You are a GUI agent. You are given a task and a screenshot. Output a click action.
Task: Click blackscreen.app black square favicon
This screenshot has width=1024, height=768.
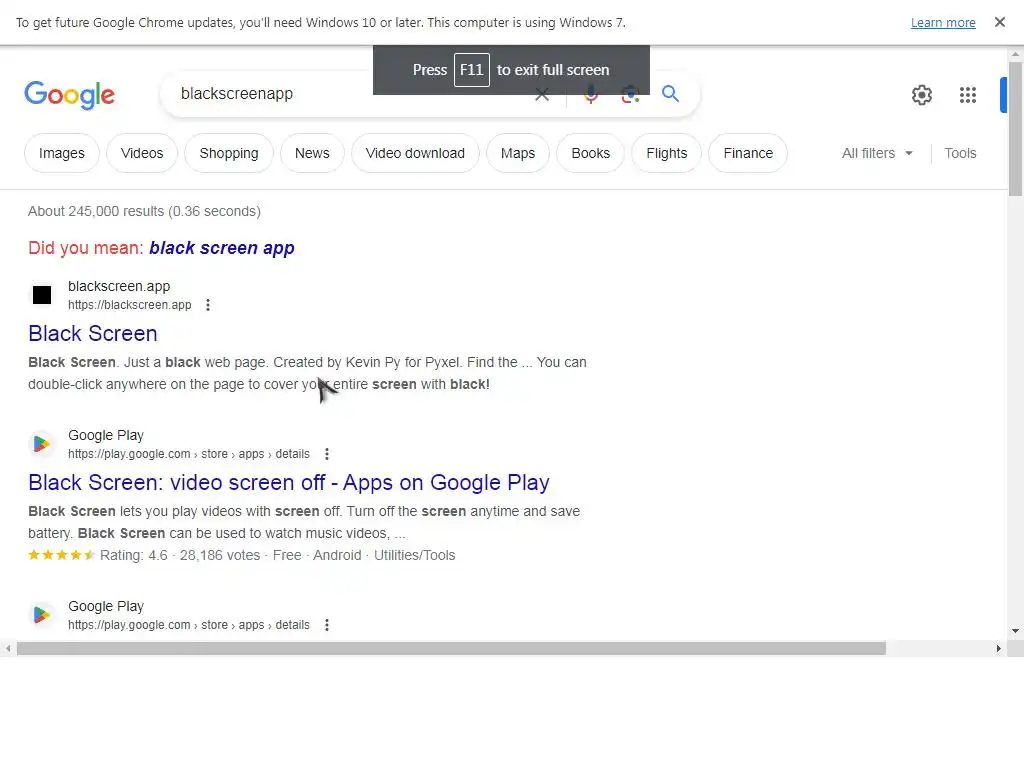tap(42, 295)
